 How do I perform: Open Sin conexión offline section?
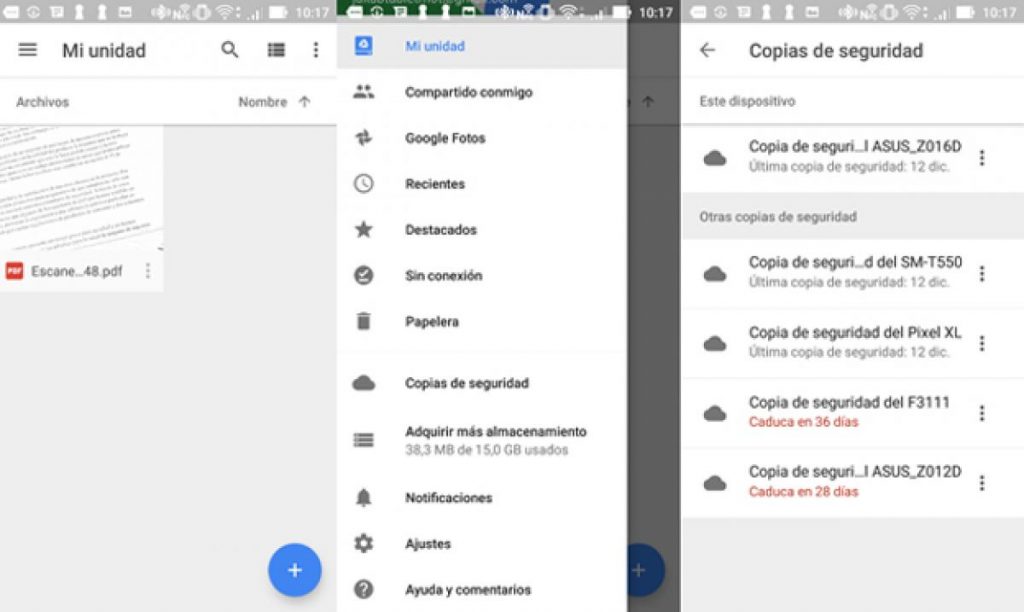click(x=364, y=275)
